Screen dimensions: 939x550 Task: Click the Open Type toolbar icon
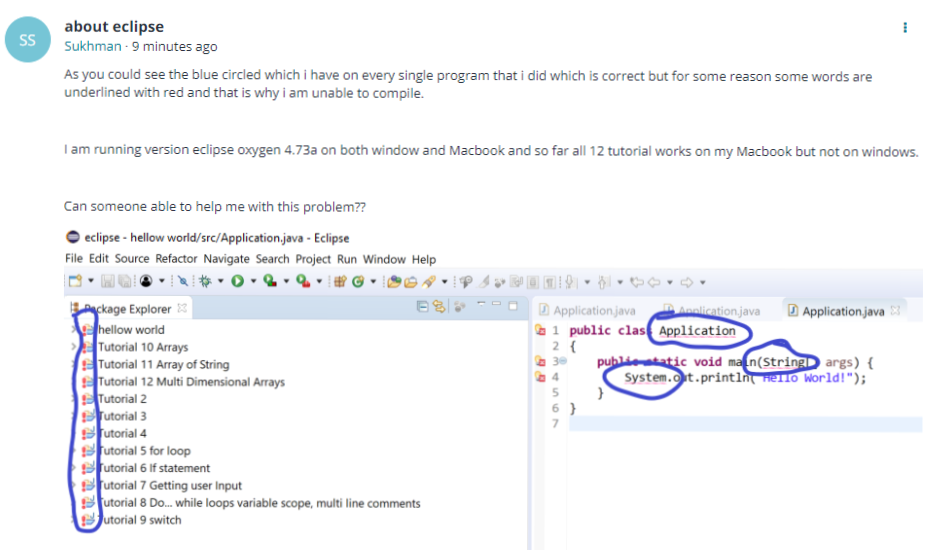coord(394,282)
